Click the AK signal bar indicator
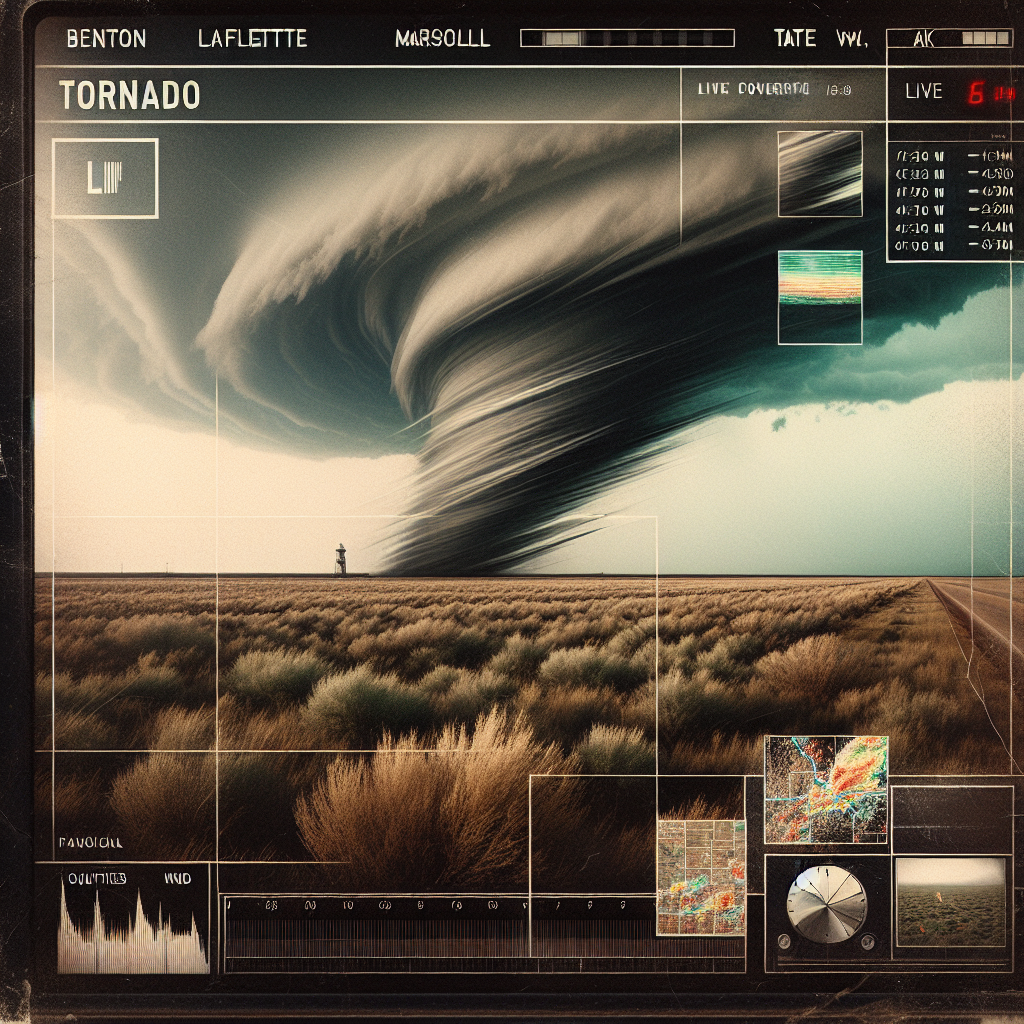The height and width of the screenshot is (1024, 1024). 986,39
